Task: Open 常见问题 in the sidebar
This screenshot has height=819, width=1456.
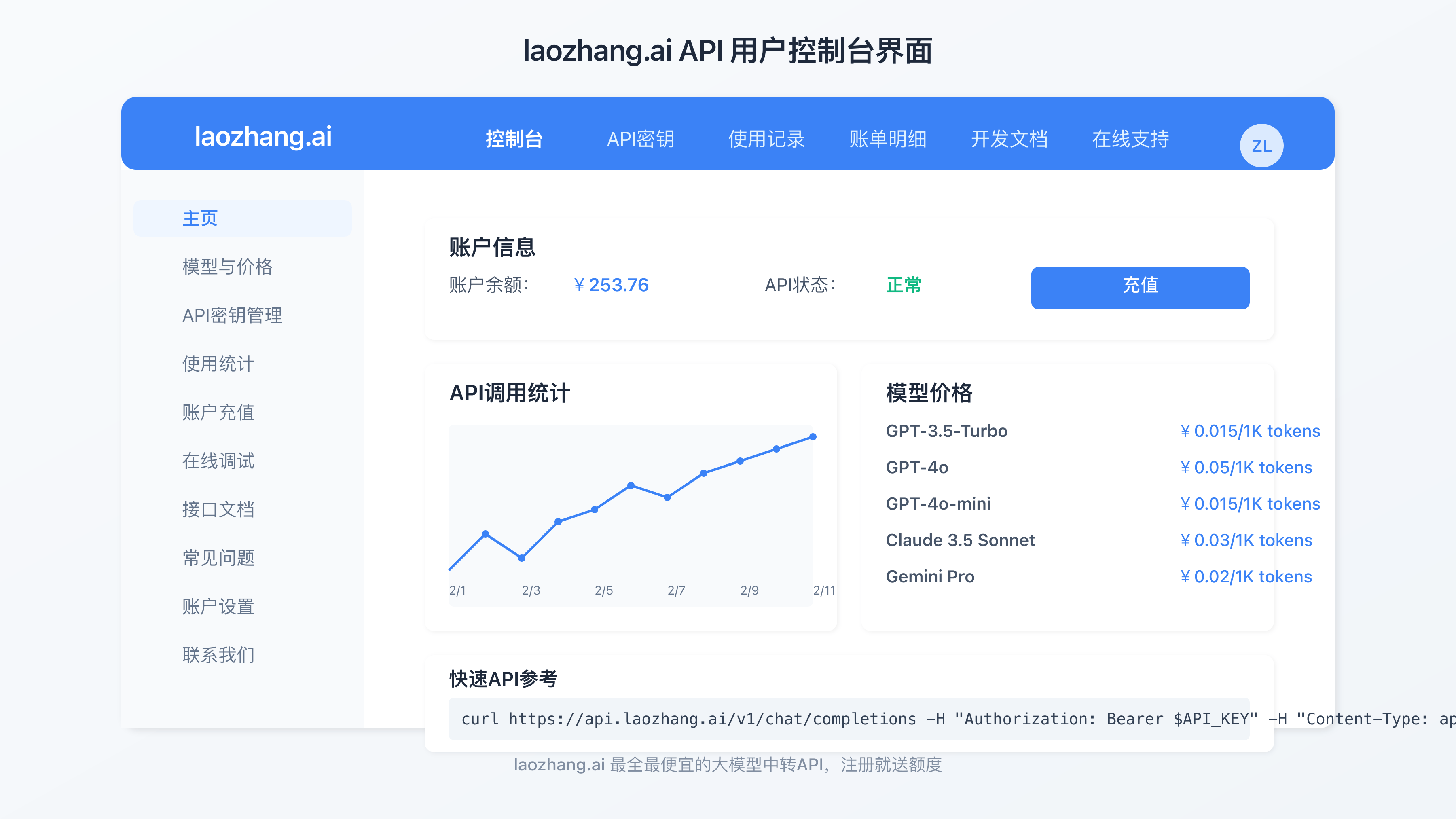Action: pyautogui.click(x=218, y=559)
